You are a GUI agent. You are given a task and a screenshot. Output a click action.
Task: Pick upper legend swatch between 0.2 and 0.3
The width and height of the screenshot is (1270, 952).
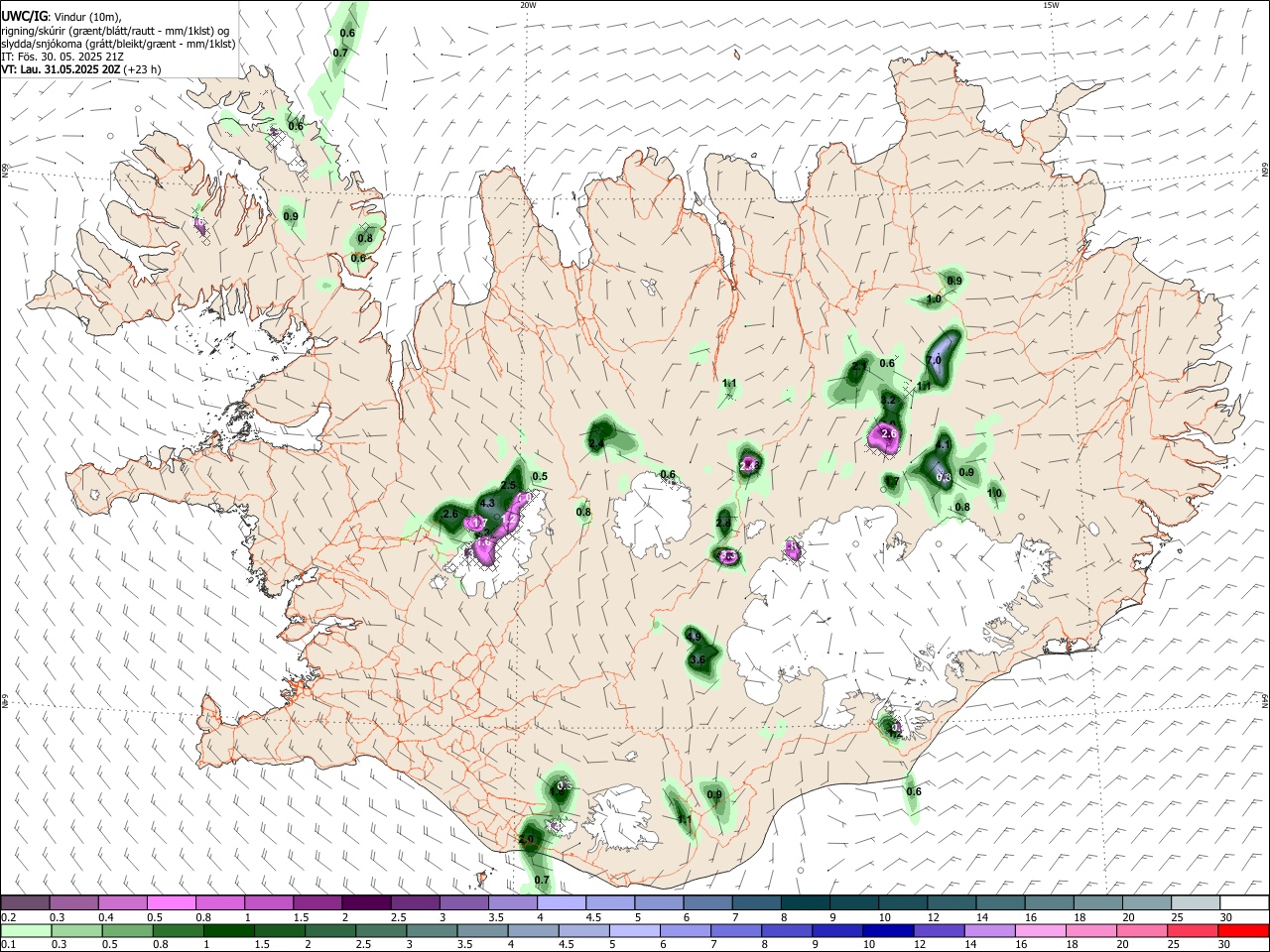(x=26, y=903)
